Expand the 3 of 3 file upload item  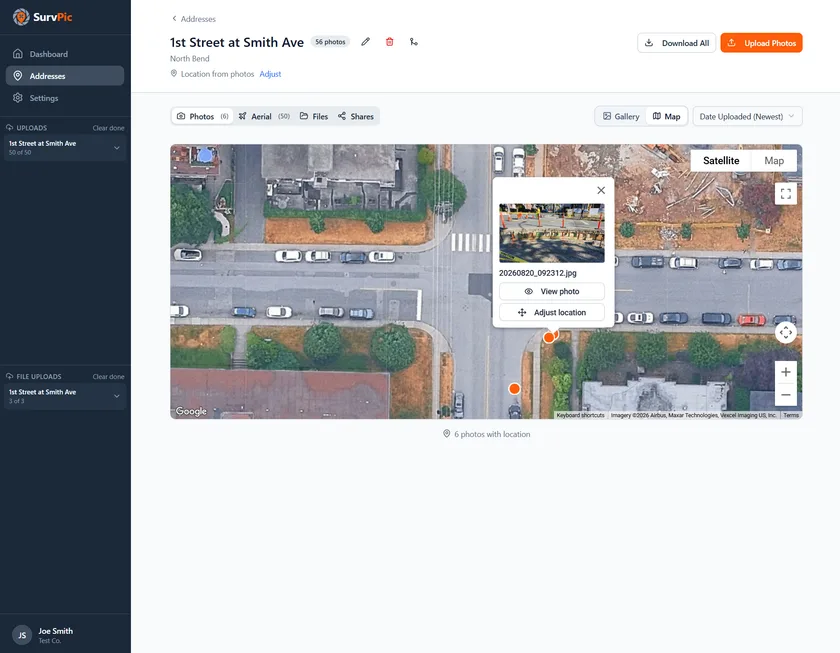(x=117, y=396)
